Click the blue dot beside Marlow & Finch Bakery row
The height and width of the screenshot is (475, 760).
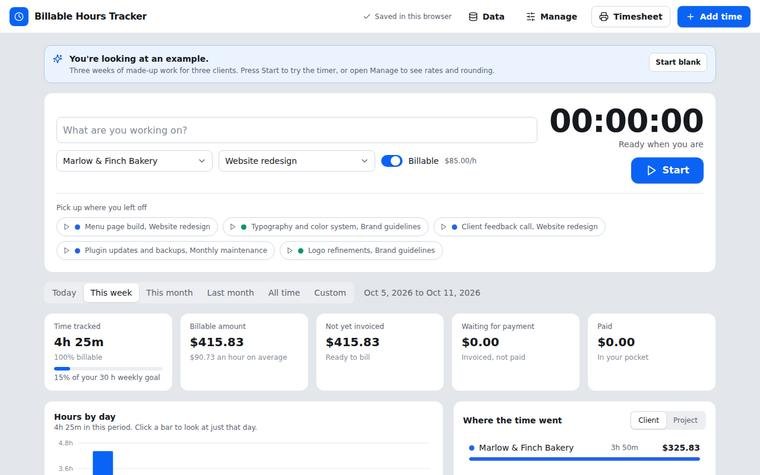point(472,448)
